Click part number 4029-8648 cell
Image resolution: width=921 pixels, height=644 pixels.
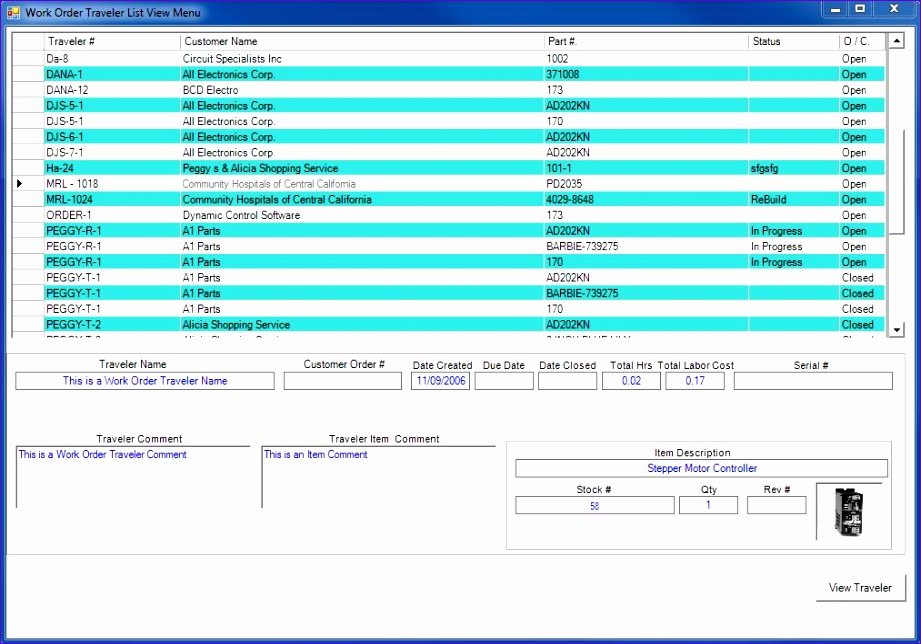click(x=646, y=200)
